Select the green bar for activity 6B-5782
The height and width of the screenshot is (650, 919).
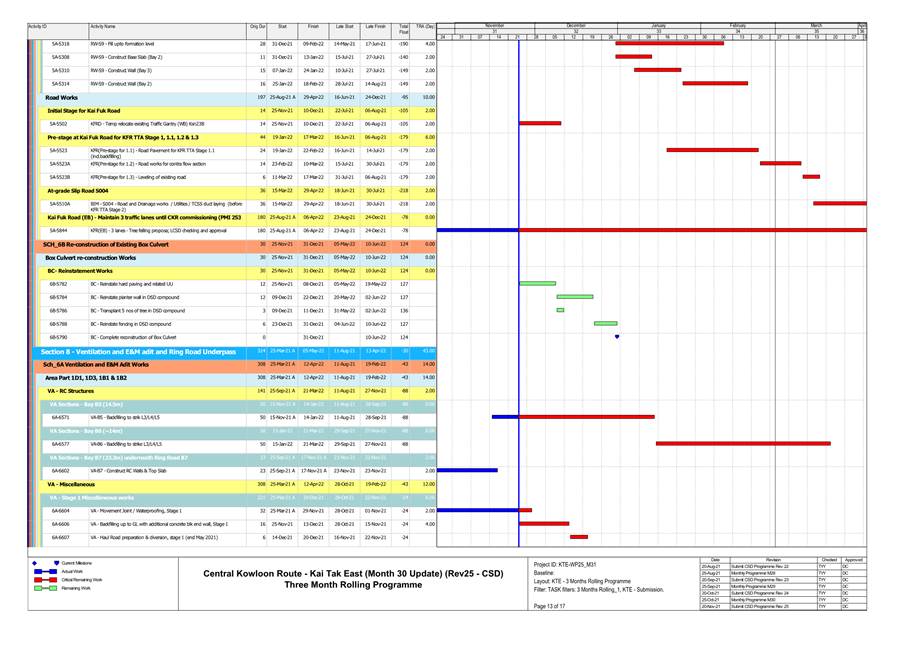[538, 283]
